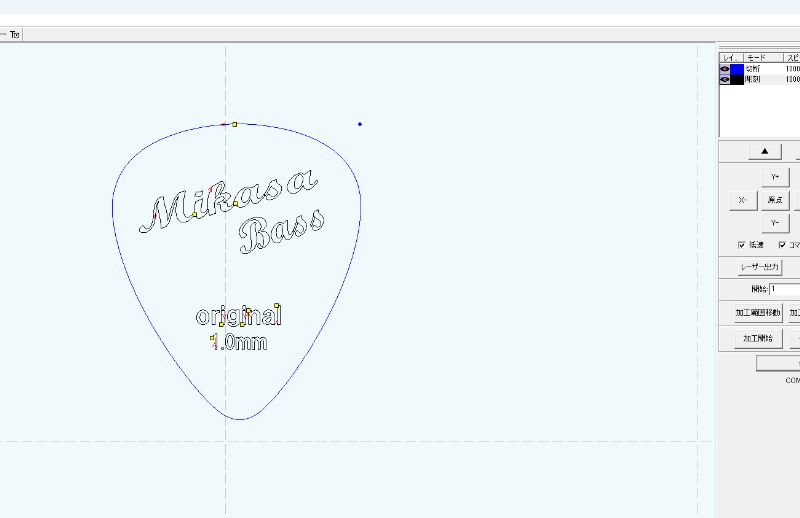Jog the laser head with Y+
This screenshot has height=518, width=800.
(774, 177)
